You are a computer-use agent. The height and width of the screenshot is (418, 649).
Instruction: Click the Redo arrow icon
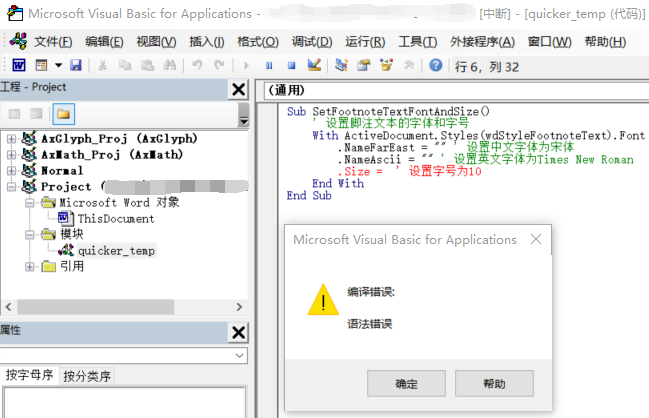point(219,65)
